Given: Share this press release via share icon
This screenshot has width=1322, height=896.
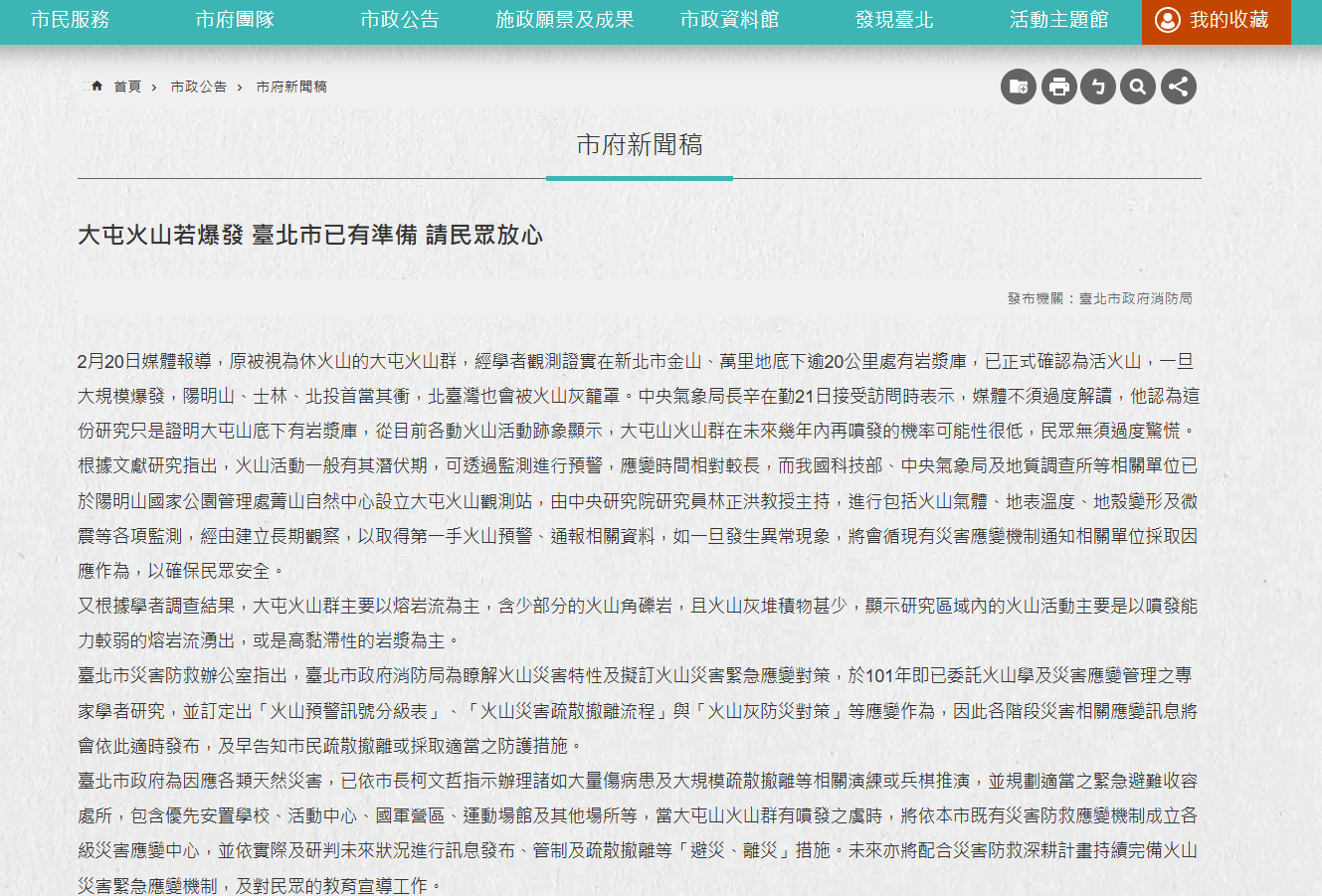Looking at the screenshot, I should pyautogui.click(x=1178, y=87).
